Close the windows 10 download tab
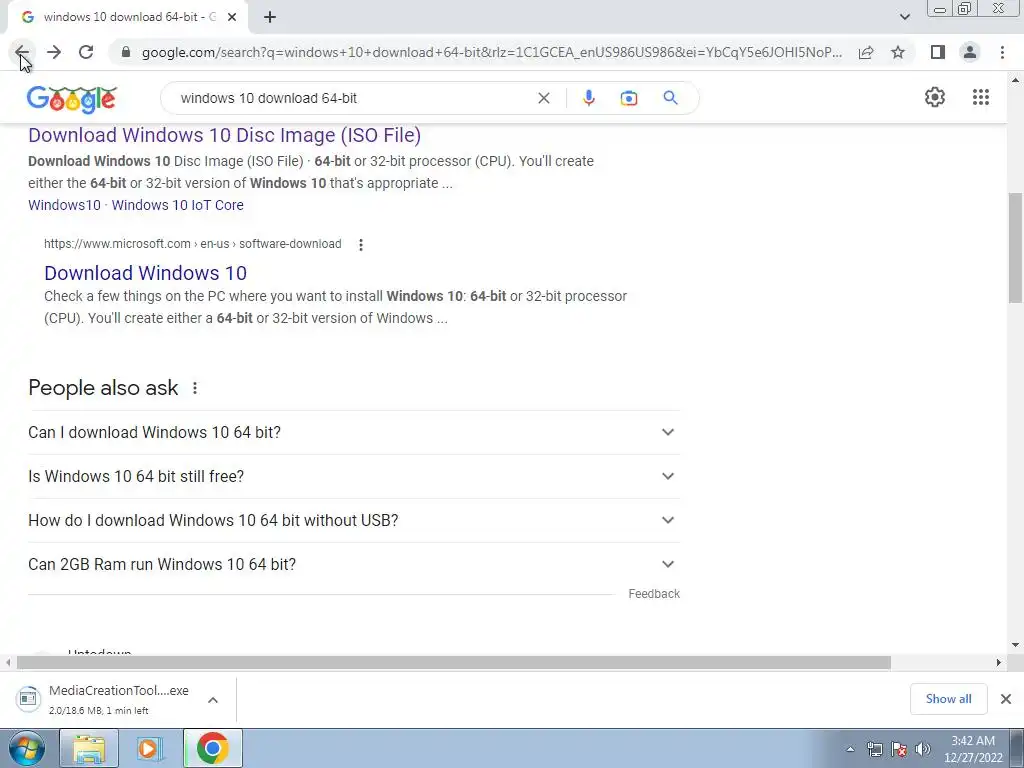1024x768 pixels. pyautogui.click(x=232, y=17)
